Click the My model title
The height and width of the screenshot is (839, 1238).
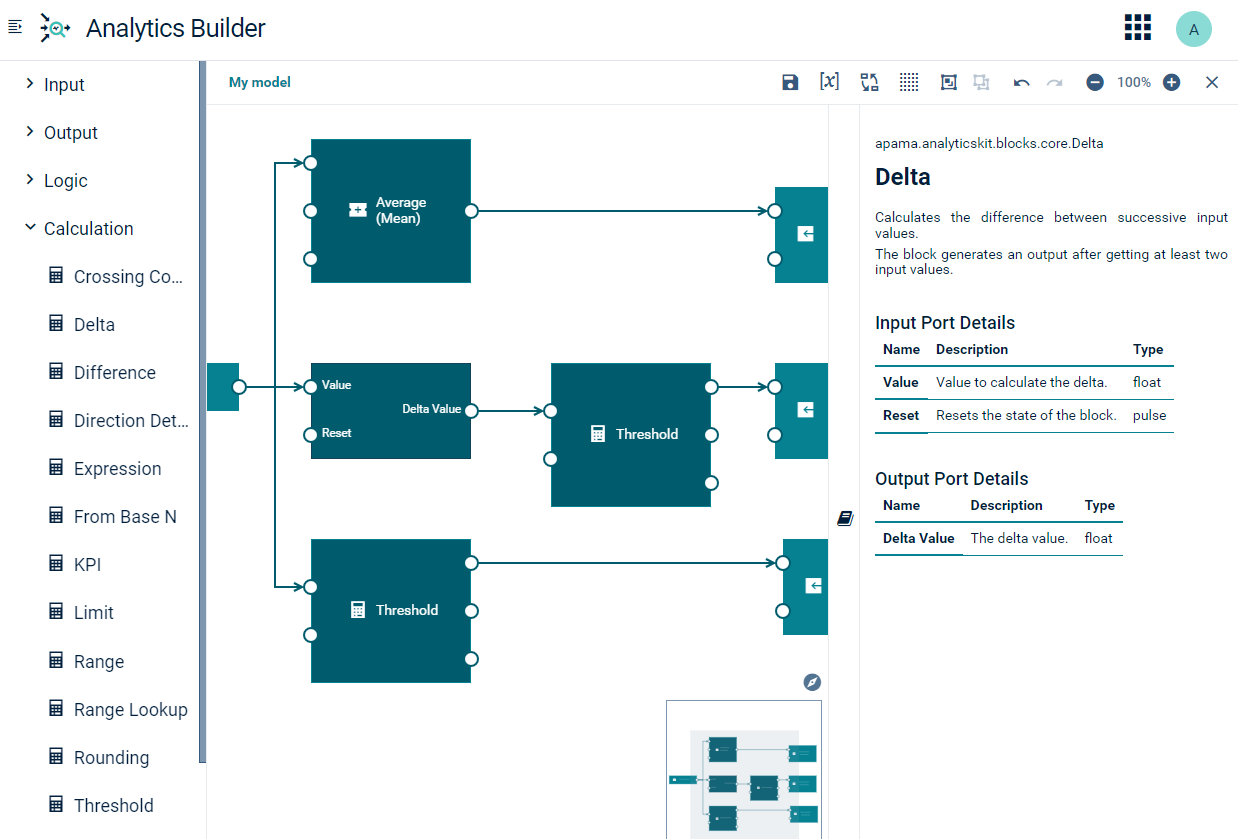click(x=260, y=83)
